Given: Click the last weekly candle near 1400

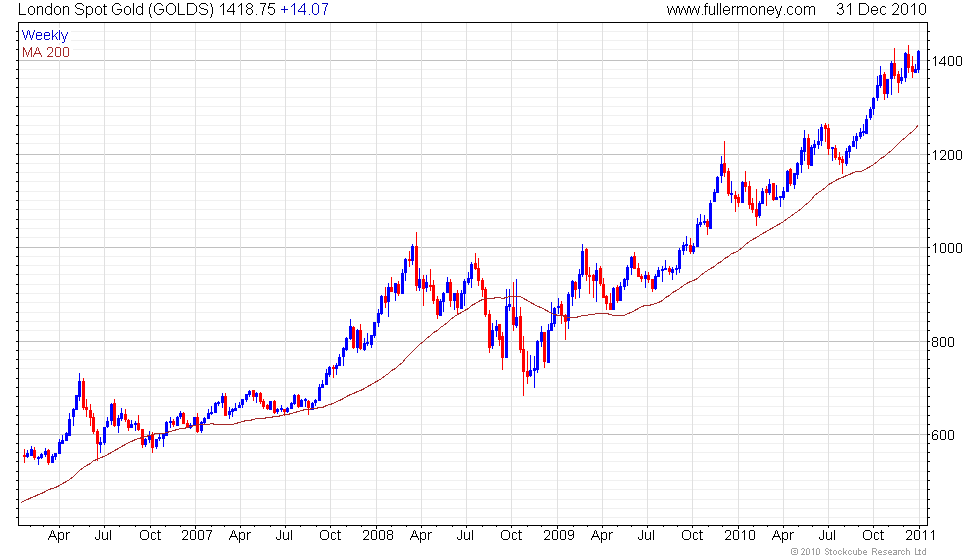Looking at the screenshot, I should coord(918,61).
